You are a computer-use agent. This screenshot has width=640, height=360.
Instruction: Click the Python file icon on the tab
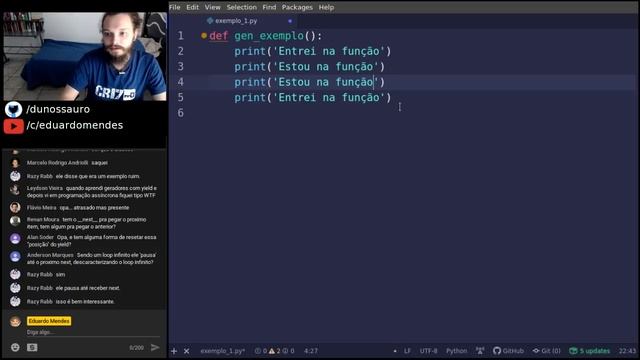tap(210, 20)
